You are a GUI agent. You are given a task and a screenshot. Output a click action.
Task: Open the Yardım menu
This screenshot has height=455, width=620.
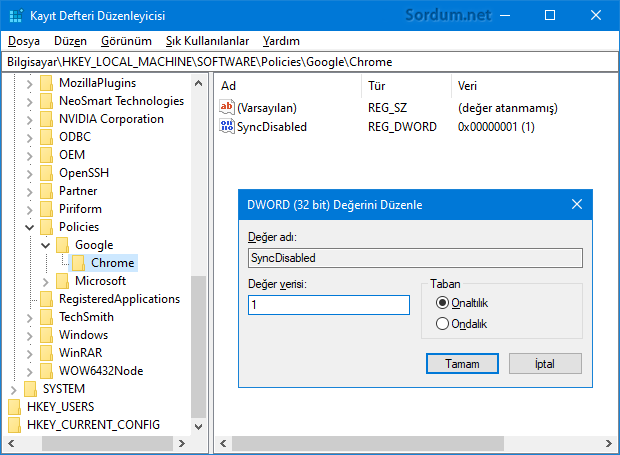[x=281, y=41]
